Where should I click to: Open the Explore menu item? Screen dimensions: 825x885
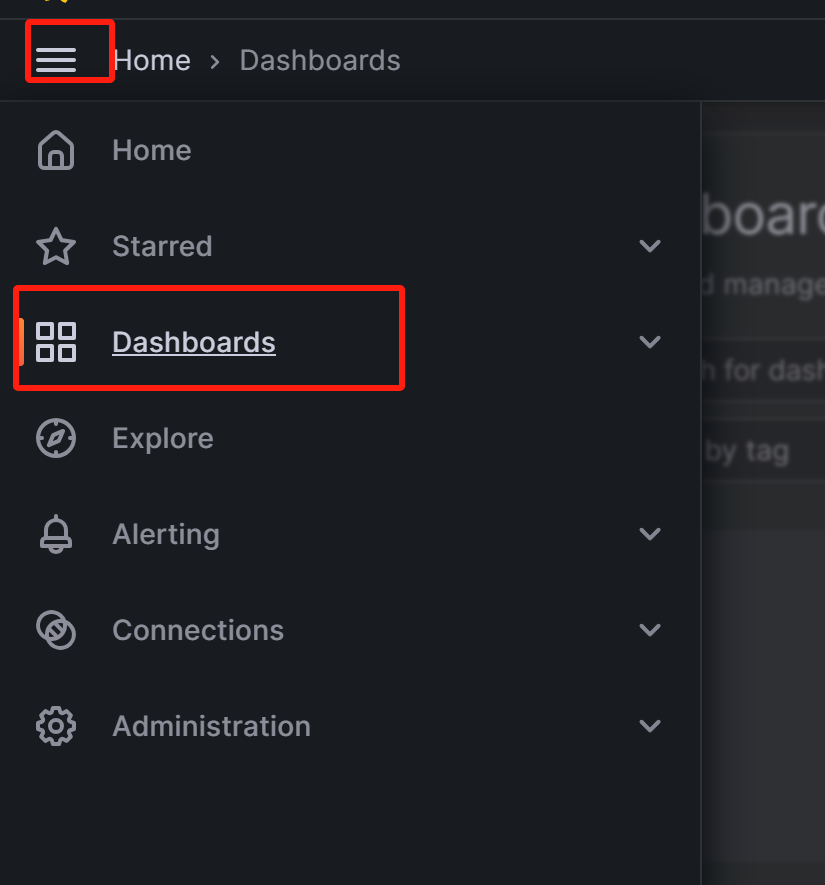(163, 438)
